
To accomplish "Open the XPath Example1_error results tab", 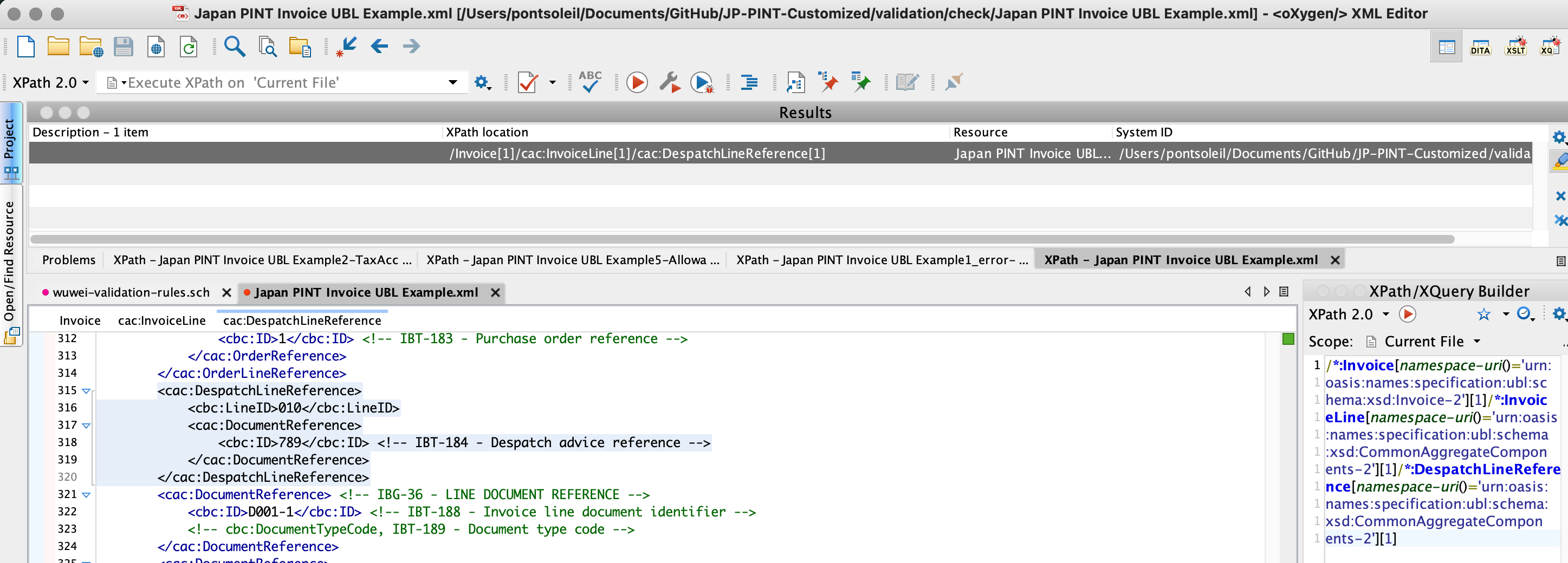I will click(882, 260).
